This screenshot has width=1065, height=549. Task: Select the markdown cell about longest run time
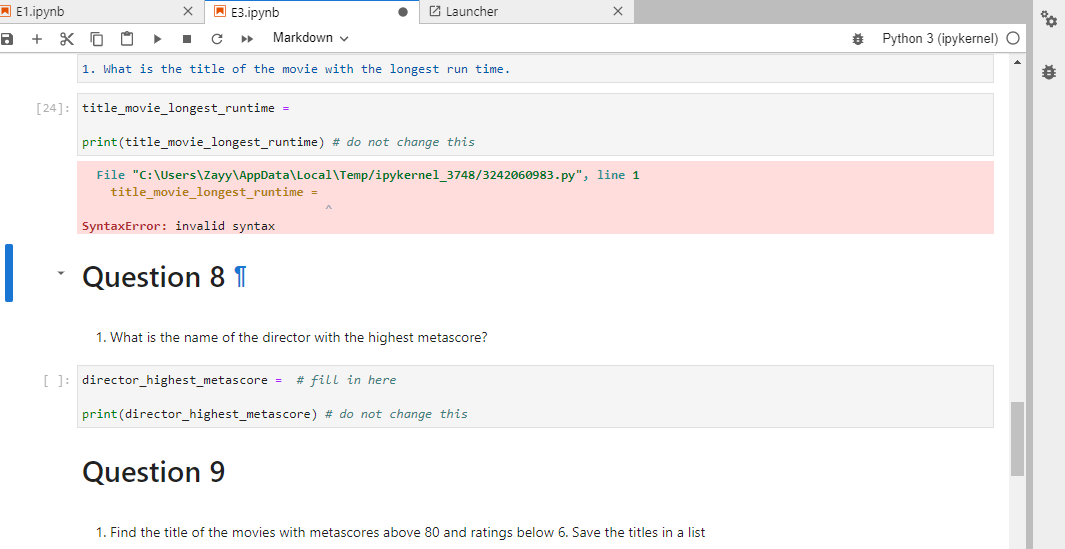click(x=535, y=69)
